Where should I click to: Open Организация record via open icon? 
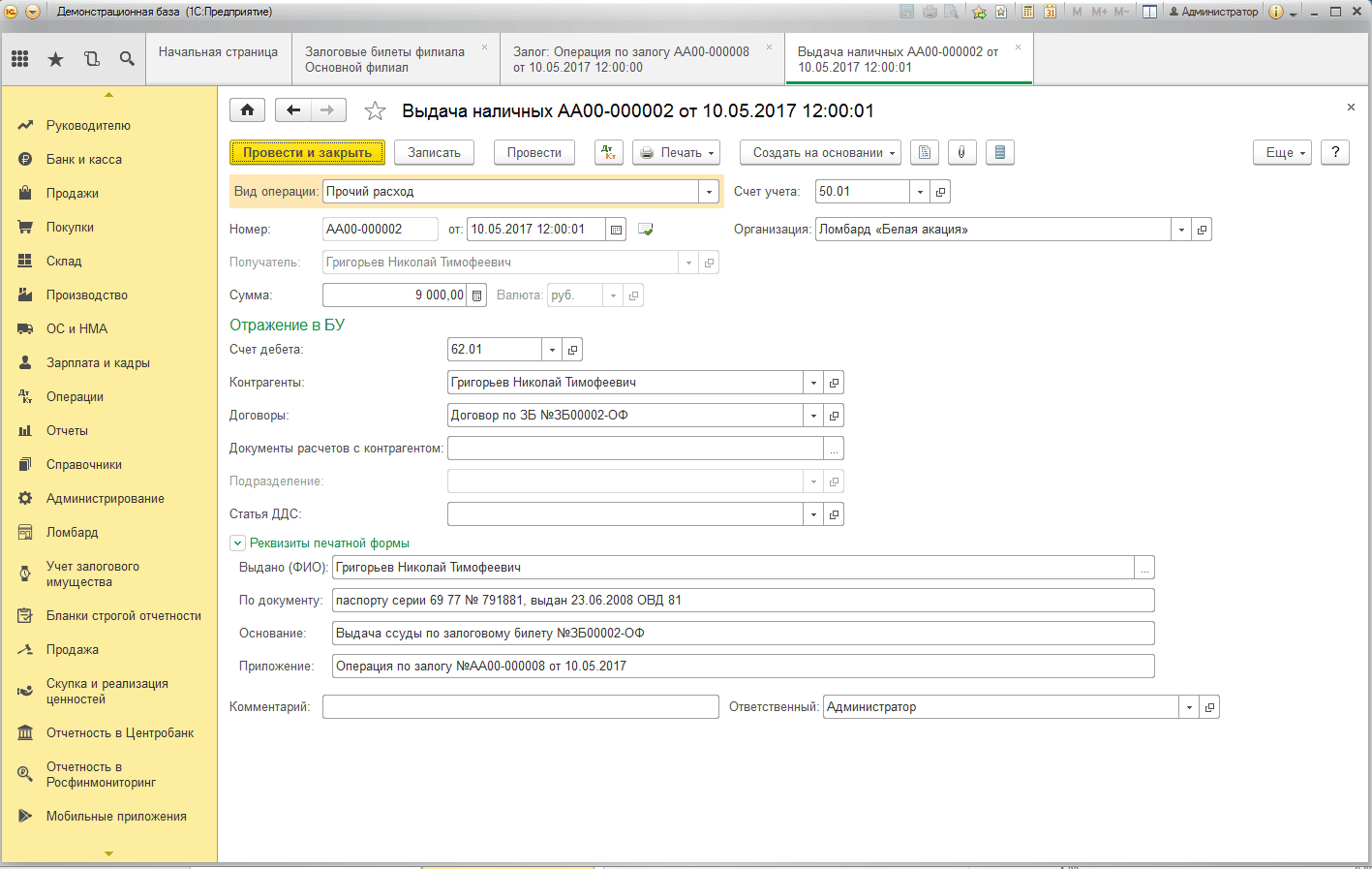1202,230
